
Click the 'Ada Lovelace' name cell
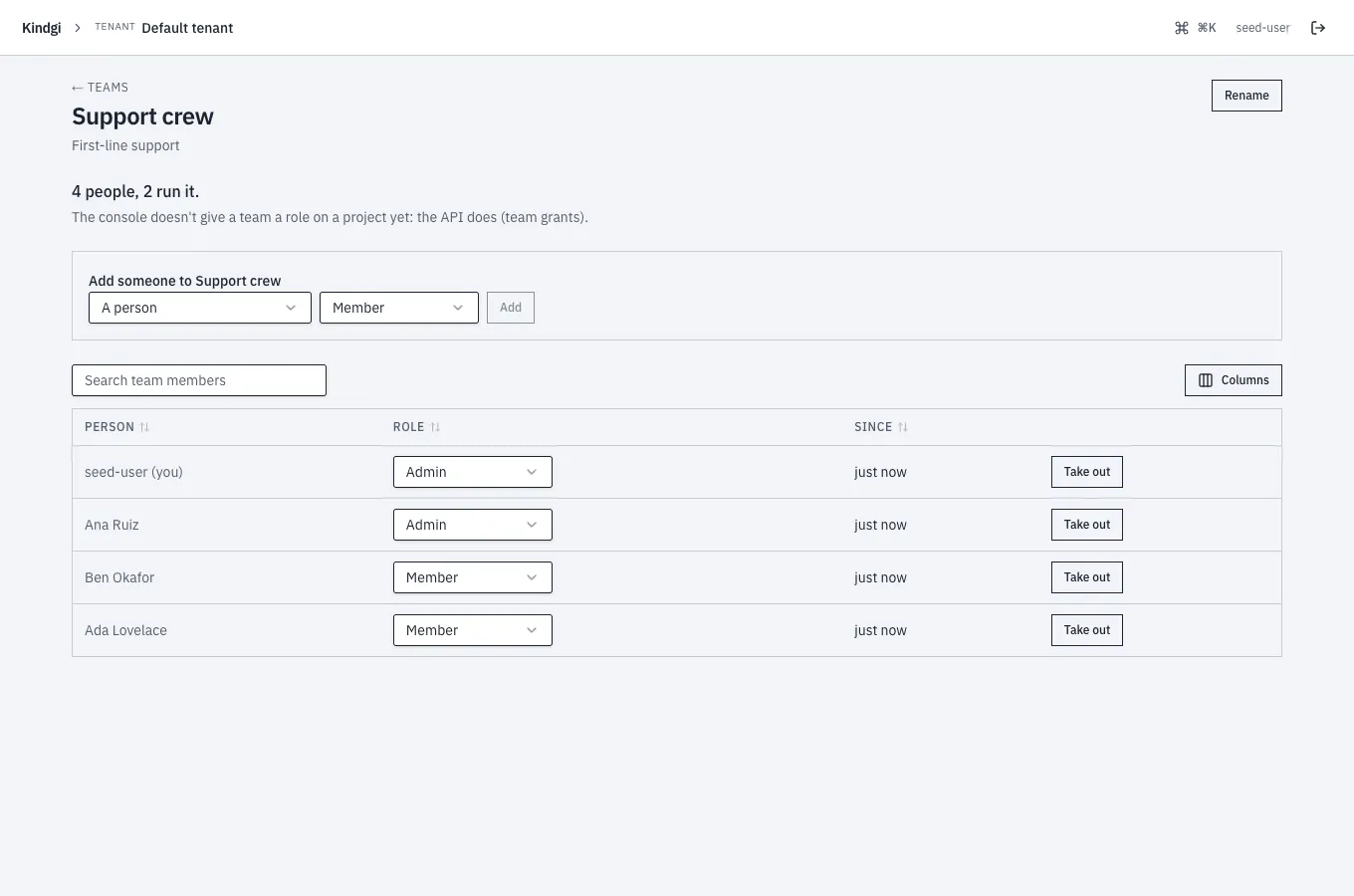click(x=125, y=630)
